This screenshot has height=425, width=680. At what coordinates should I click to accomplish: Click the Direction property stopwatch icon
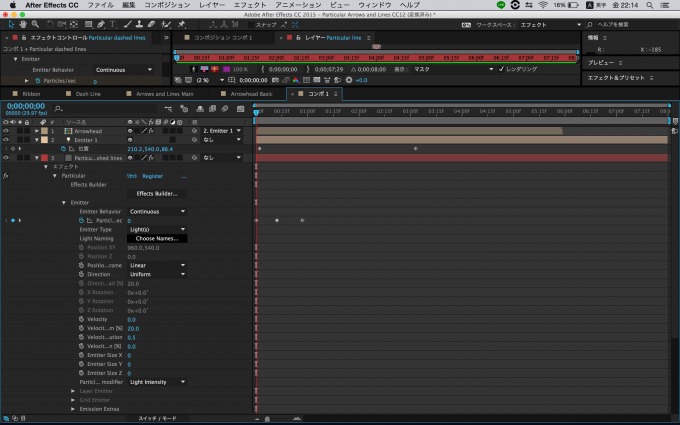(x=83, y=274)
